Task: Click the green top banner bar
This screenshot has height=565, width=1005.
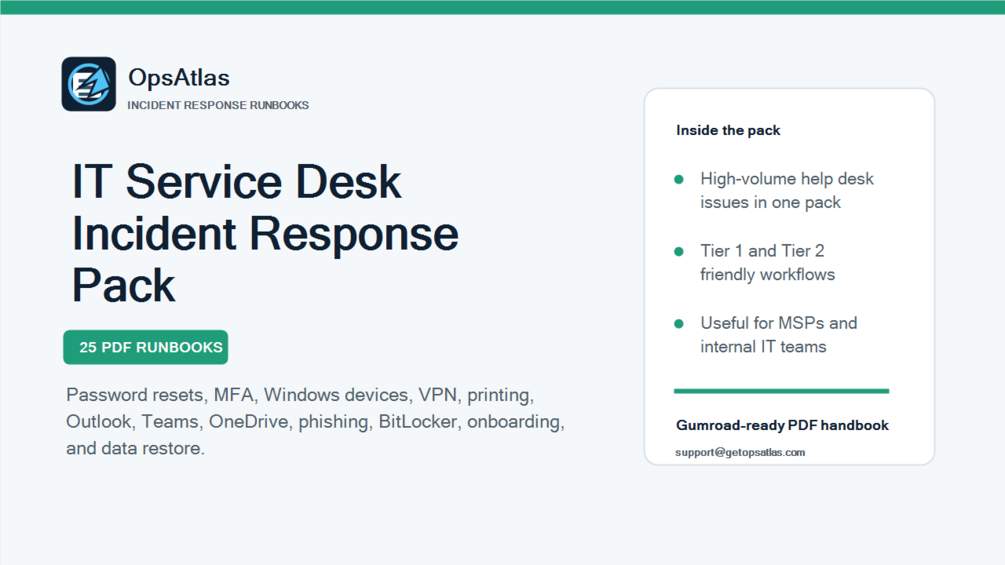Action: [502, 7]
